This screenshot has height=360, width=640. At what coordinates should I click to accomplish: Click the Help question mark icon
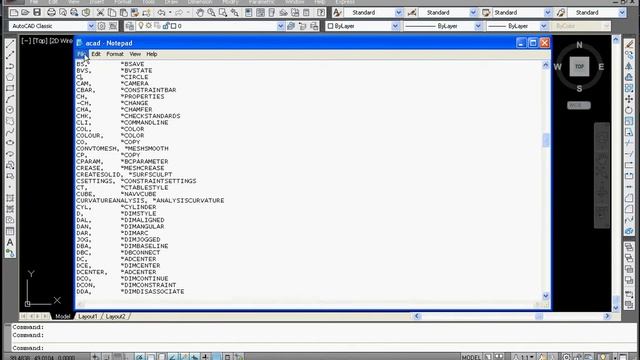click(x=321, y=13)
